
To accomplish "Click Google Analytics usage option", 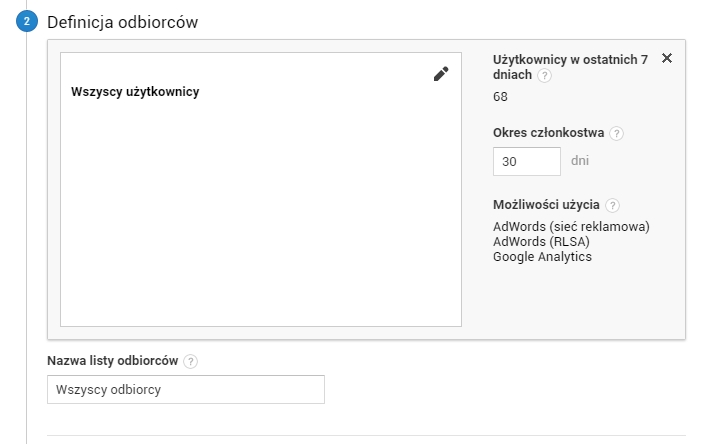I will click(x=542, y=256).
